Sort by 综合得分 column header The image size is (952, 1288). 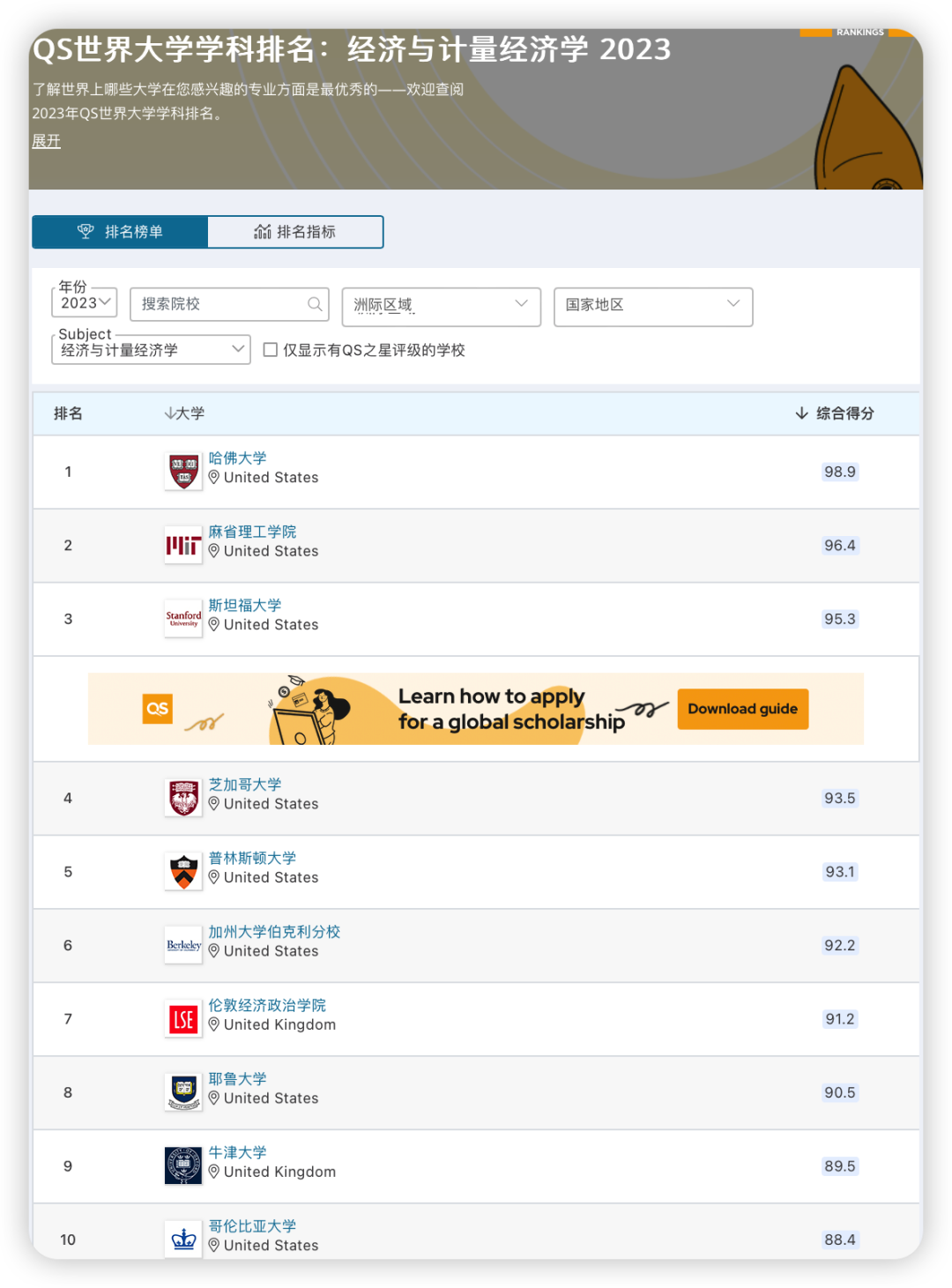tap(835, 413)
